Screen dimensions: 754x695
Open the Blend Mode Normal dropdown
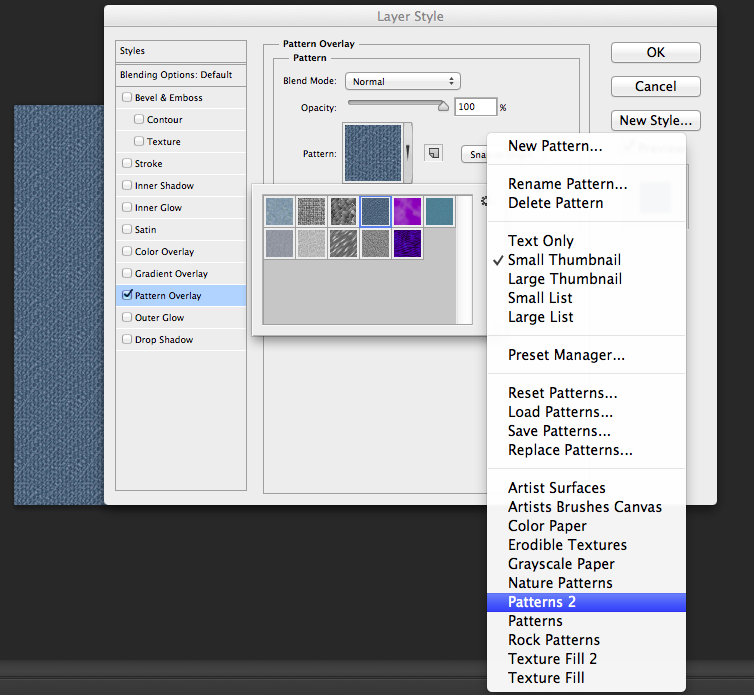tap(402, 81)
